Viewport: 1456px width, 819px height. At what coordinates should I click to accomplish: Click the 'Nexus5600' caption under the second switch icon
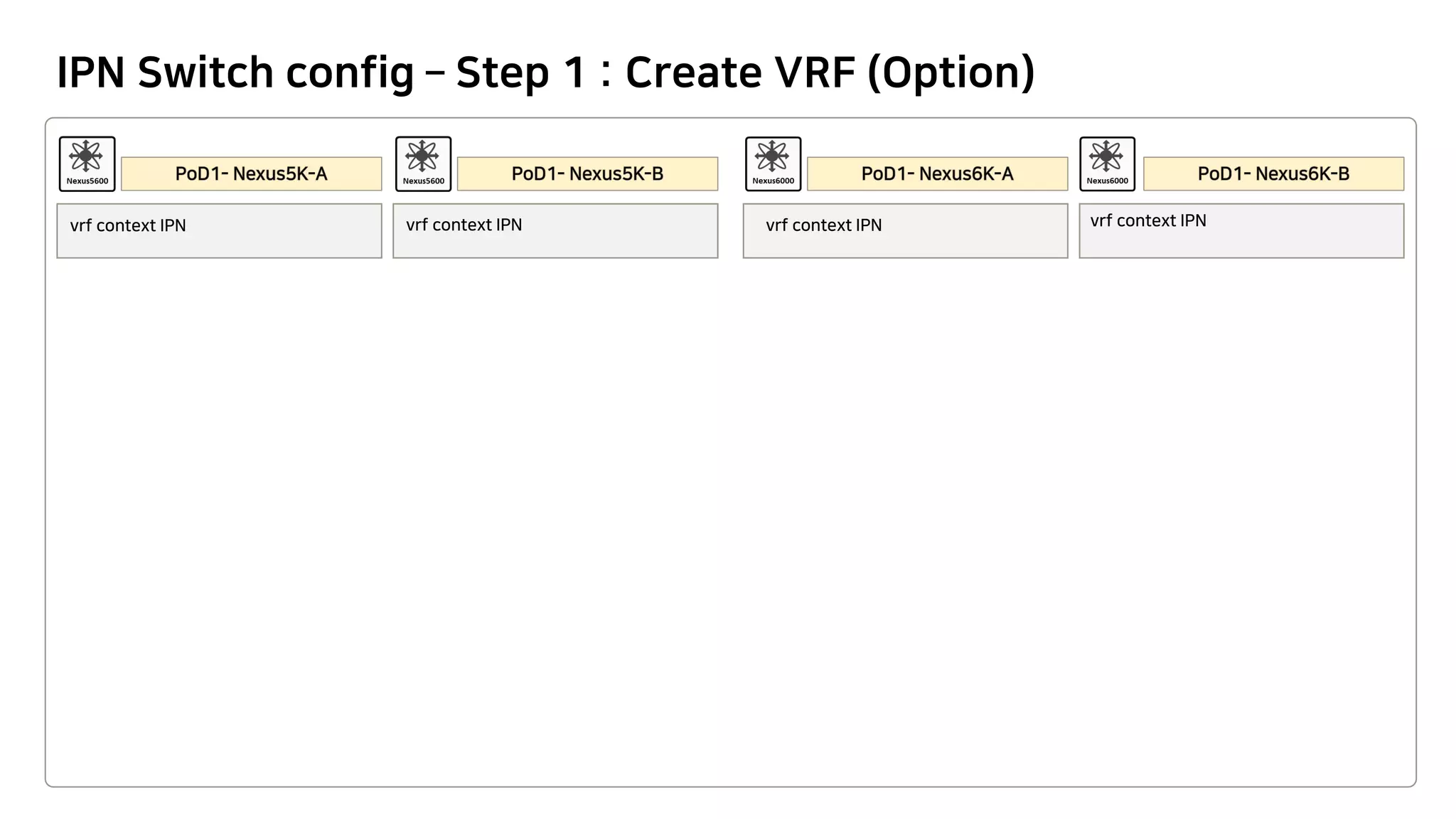point(424,181)
